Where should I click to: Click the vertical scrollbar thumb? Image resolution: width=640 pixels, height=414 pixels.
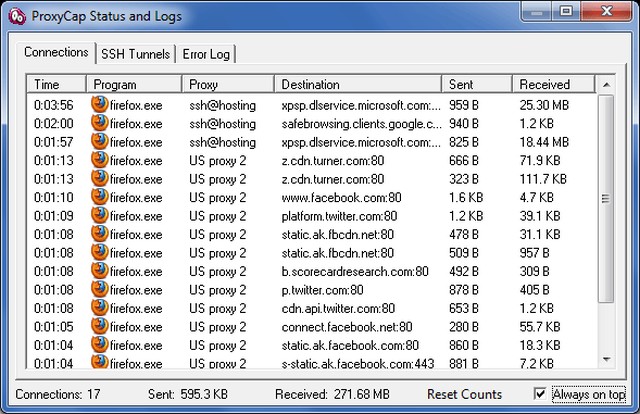tap(606, 198)
